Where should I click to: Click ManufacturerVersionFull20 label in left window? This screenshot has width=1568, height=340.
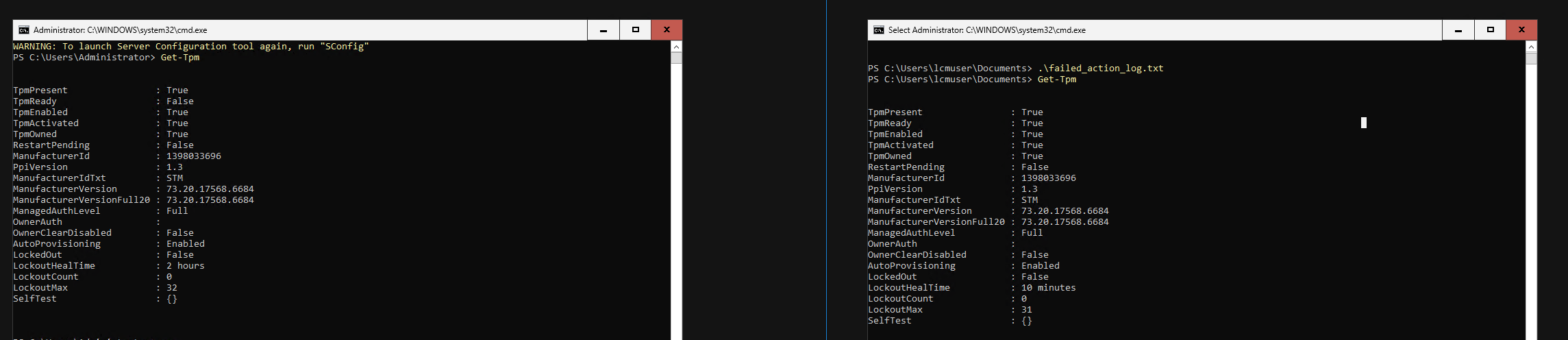(x=82, y=200)
